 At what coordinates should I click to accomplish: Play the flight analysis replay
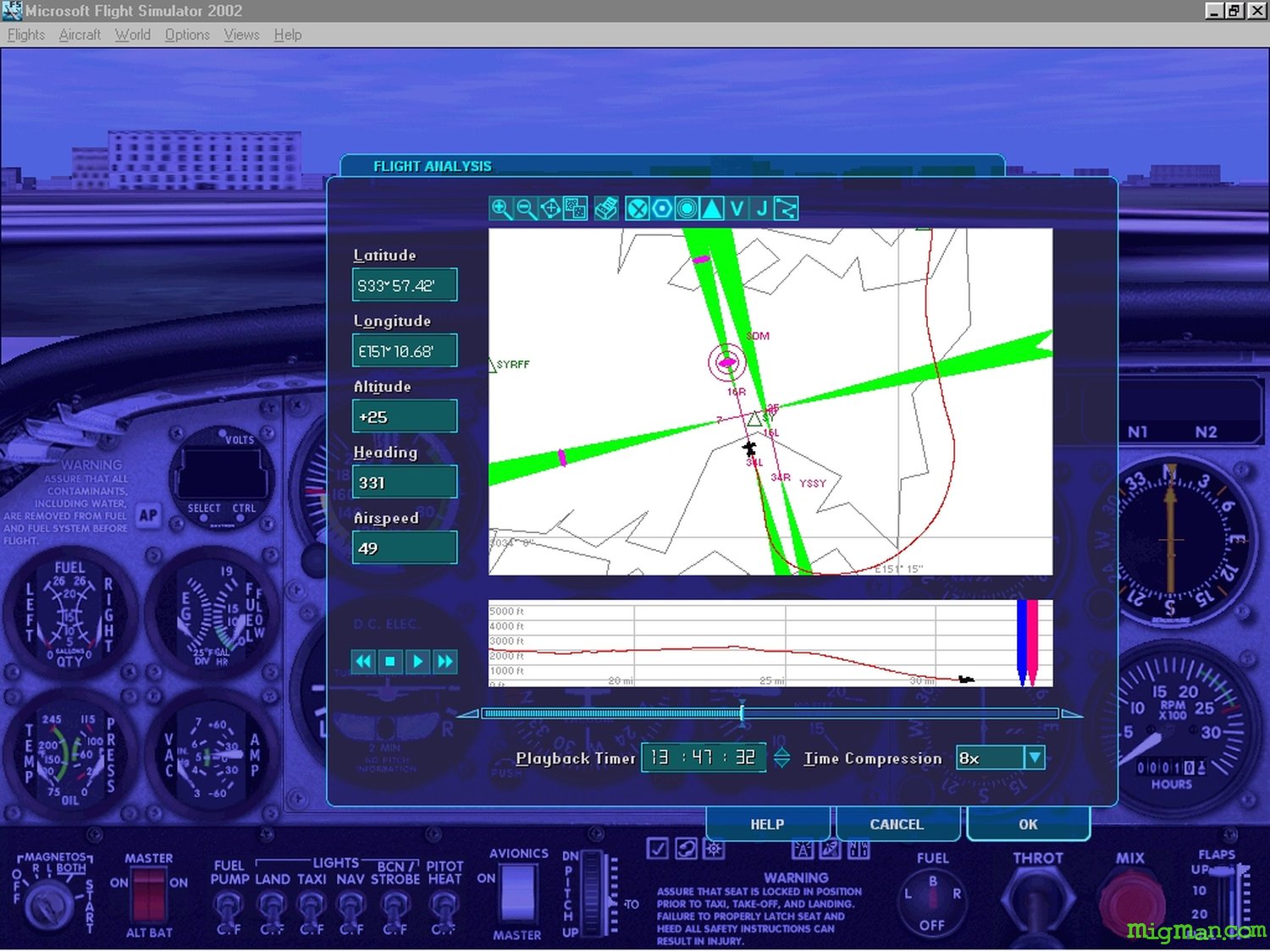pos(417,661)
